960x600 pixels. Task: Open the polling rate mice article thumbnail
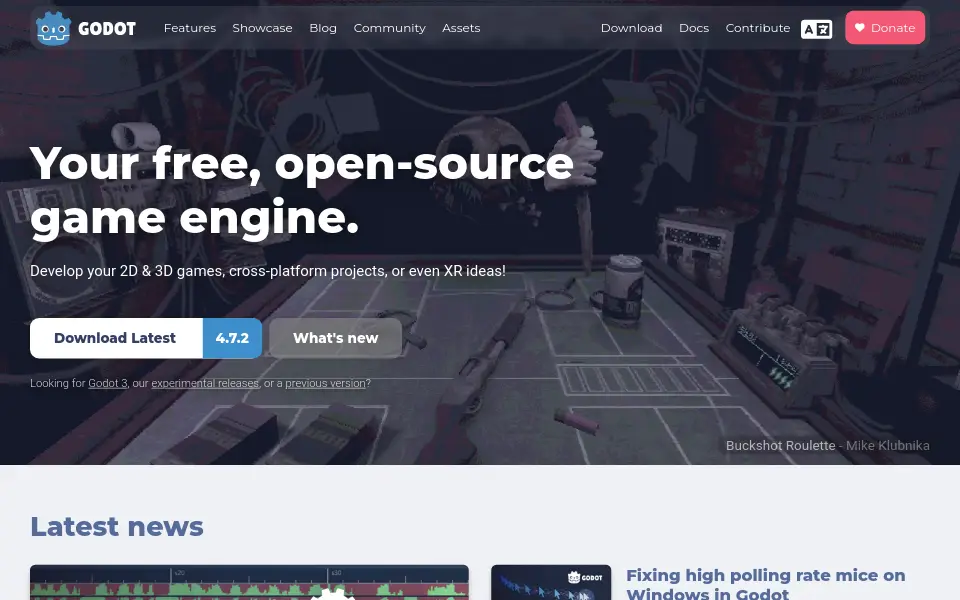551,582
